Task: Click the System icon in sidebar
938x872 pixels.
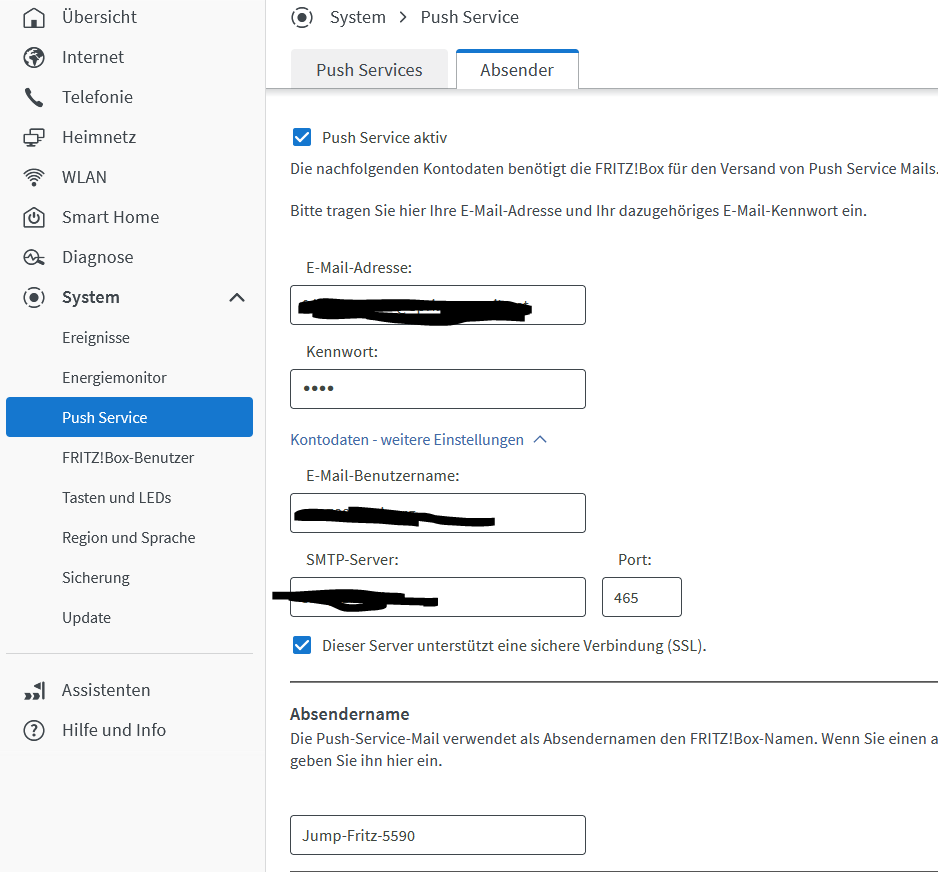Action: click(x=34, y=298)
